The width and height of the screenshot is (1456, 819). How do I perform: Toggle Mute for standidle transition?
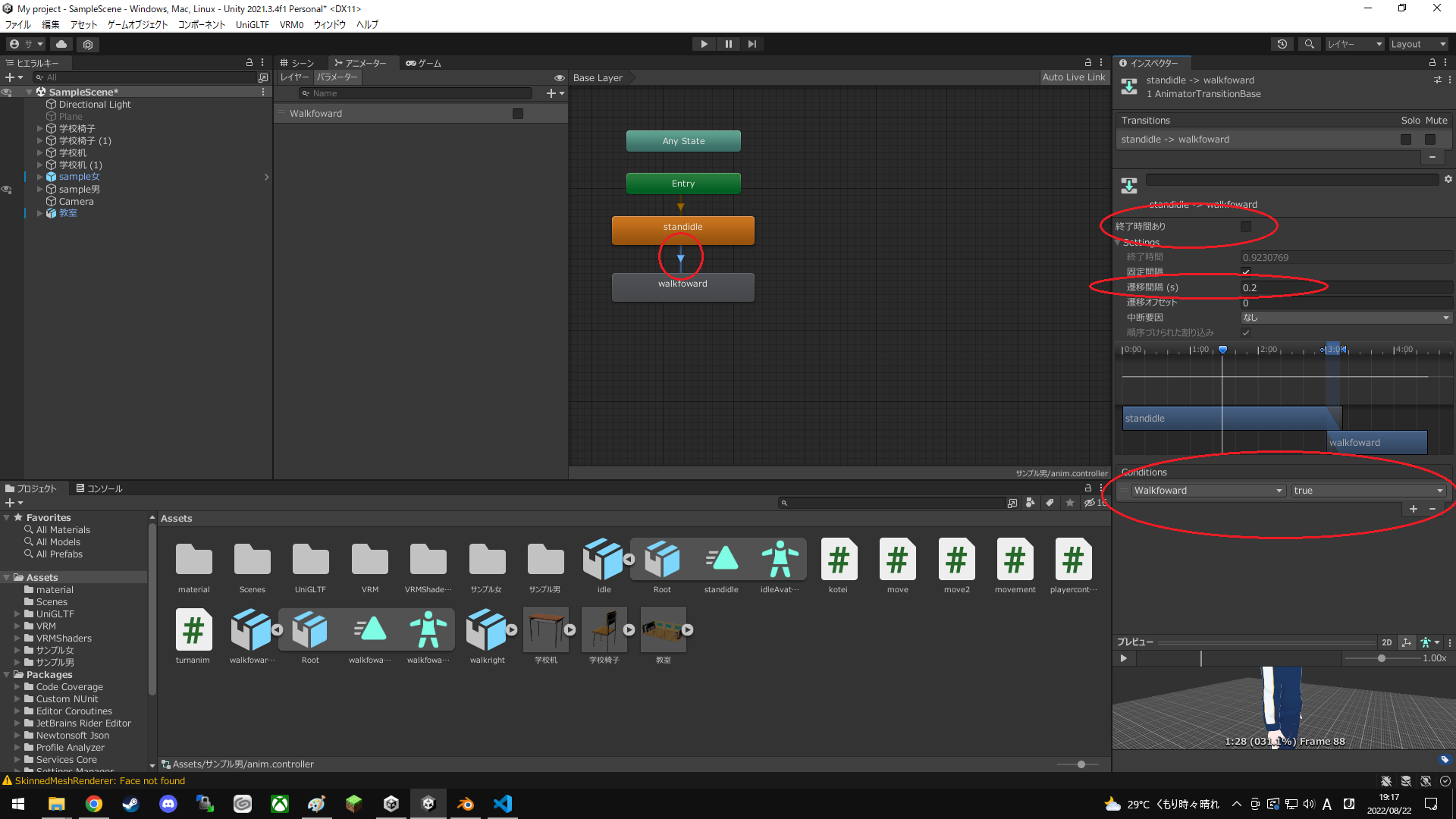click(1429, 140)
